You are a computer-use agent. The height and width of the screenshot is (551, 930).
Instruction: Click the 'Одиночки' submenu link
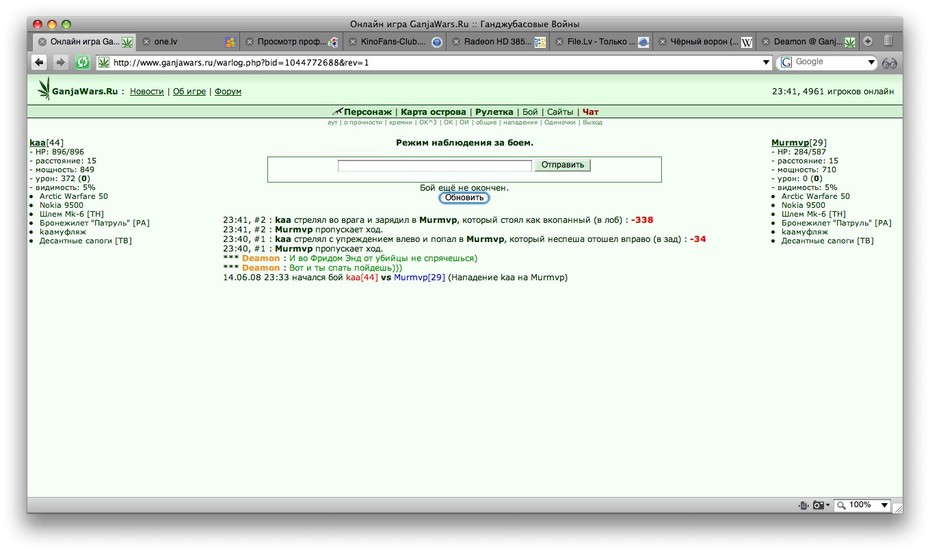(x=560, y=122)
